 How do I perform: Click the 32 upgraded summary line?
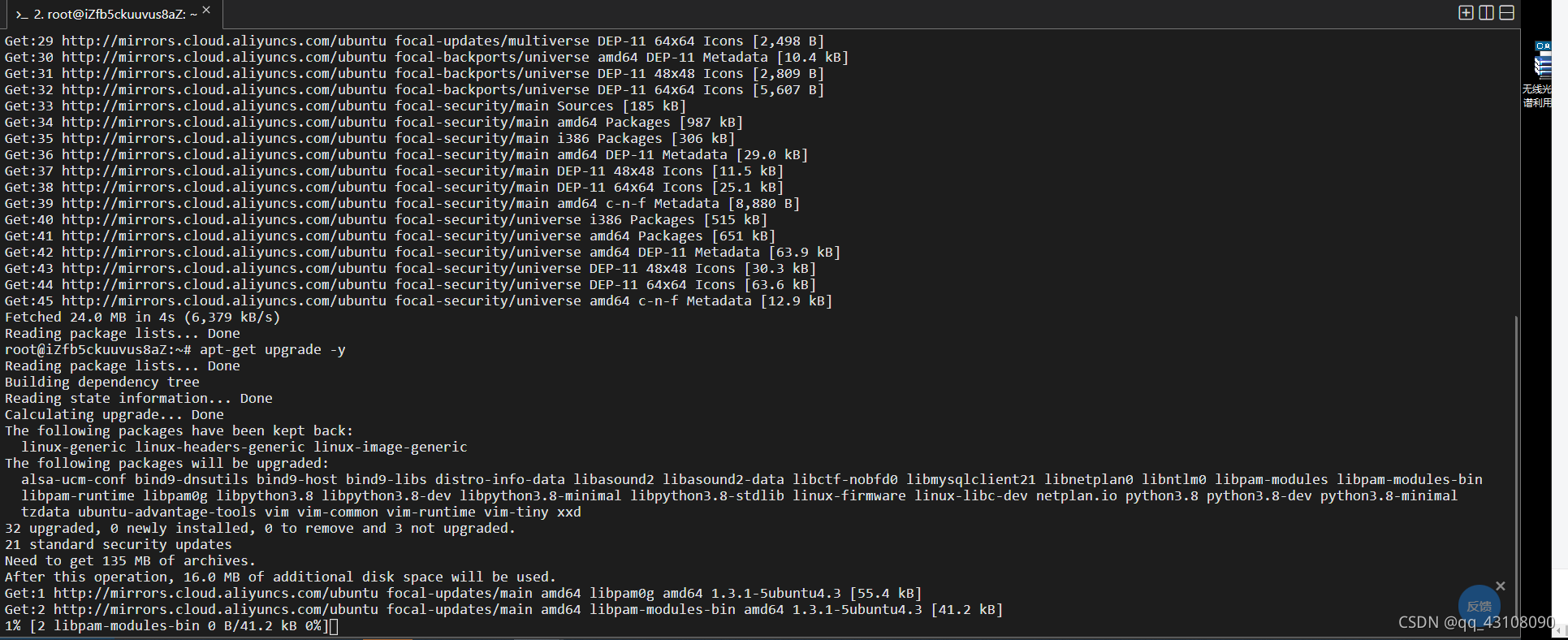click(x=261, y=528)
